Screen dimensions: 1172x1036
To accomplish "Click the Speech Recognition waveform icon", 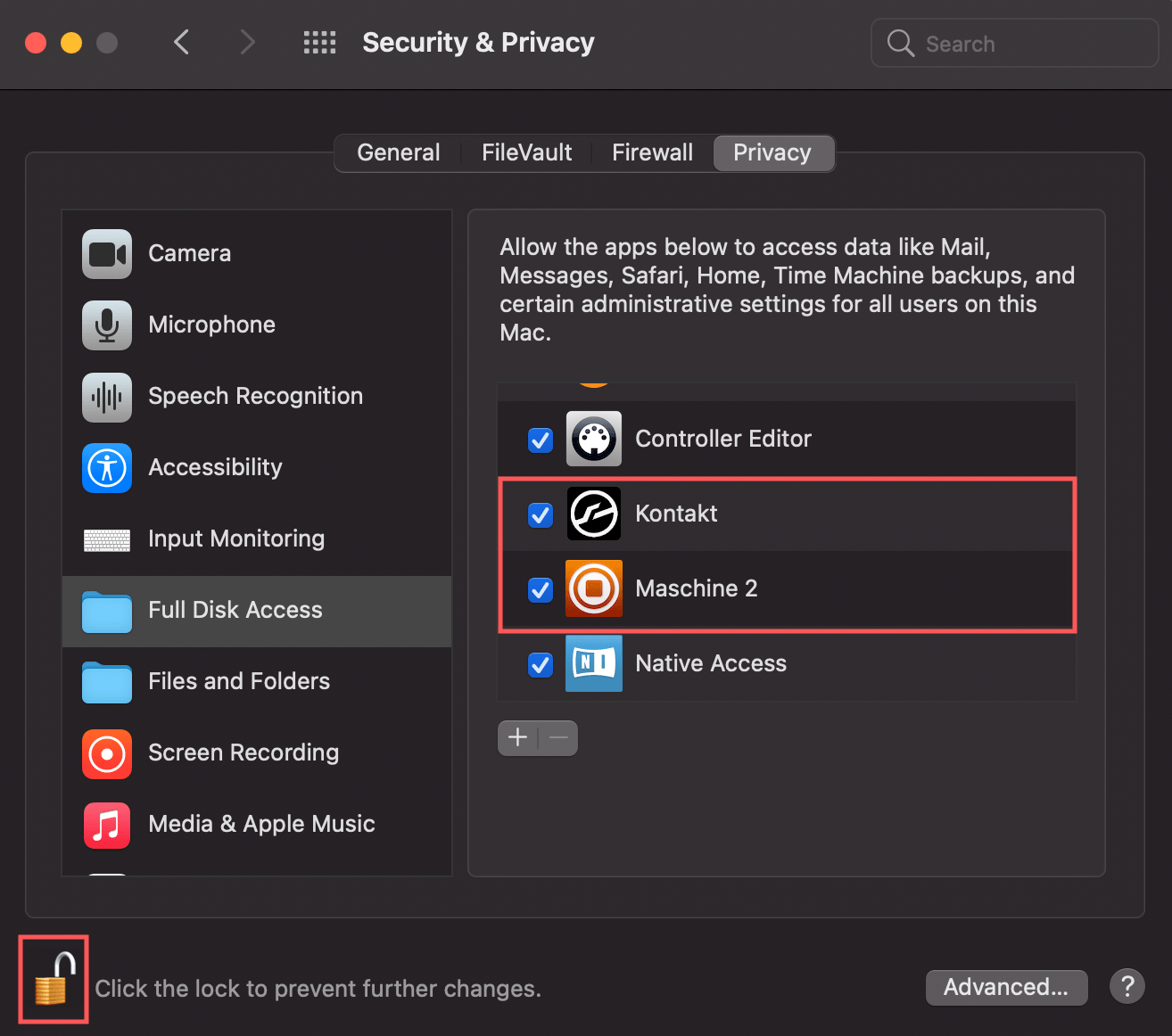I will (x=107, y=397).
